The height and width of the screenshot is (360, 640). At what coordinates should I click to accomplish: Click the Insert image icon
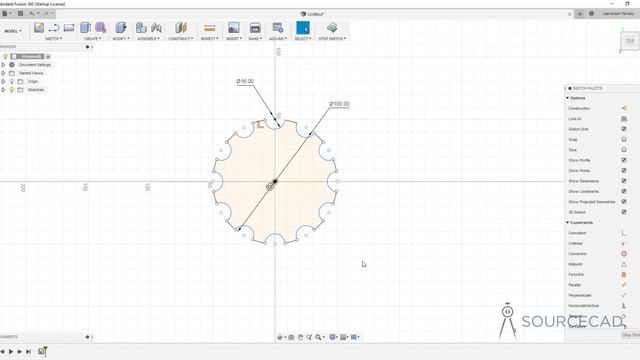coord(233,28)
